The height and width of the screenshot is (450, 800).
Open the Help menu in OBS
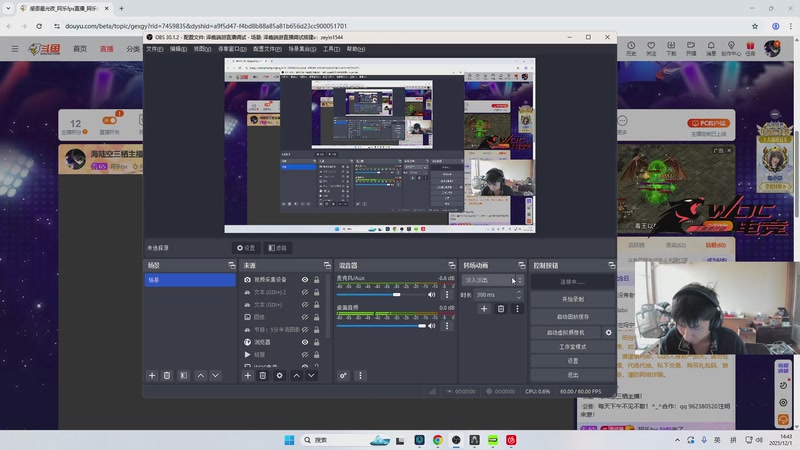click(356, 49)
